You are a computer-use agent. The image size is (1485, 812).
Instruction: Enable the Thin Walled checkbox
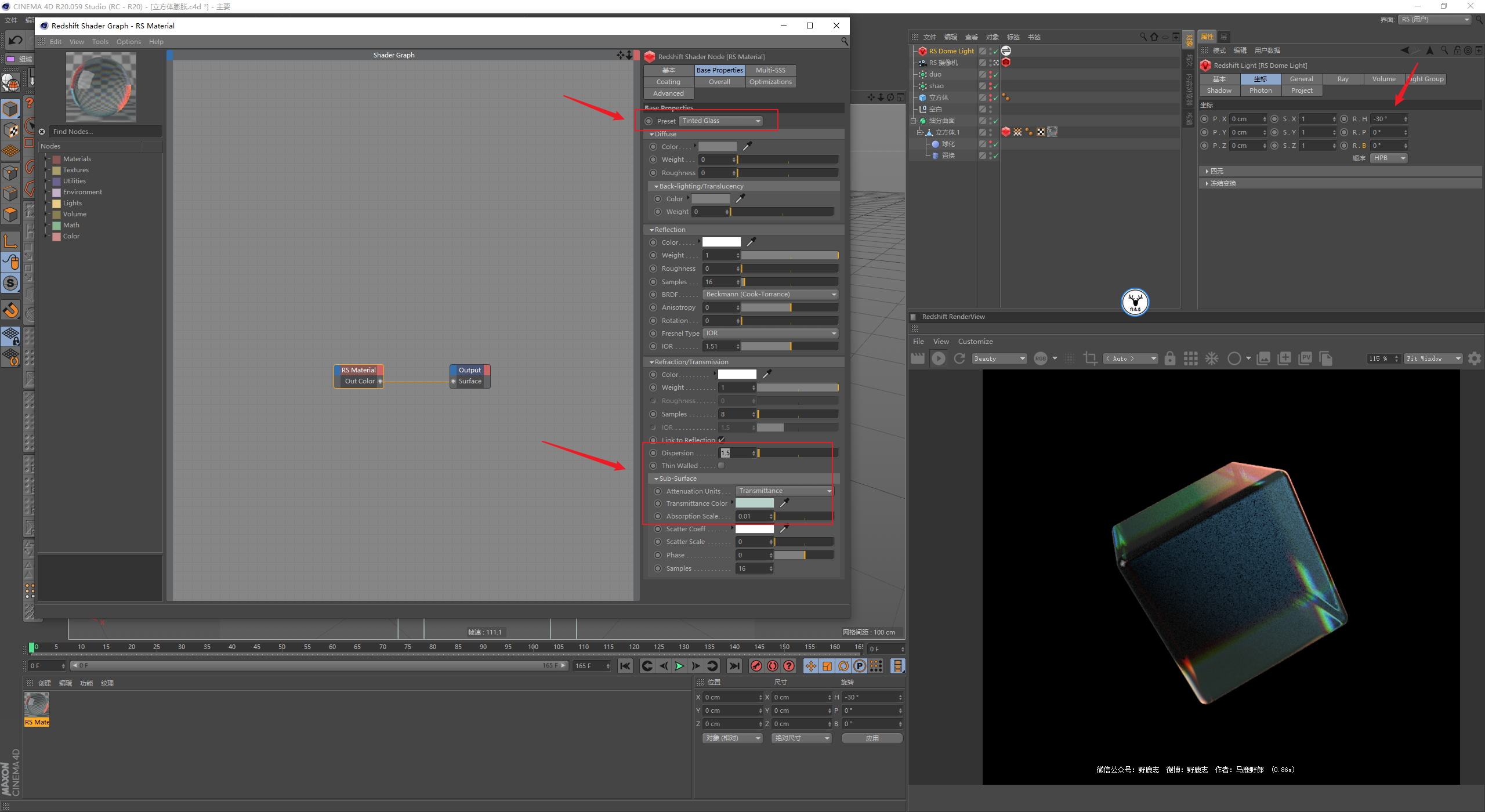coord(721,466)
